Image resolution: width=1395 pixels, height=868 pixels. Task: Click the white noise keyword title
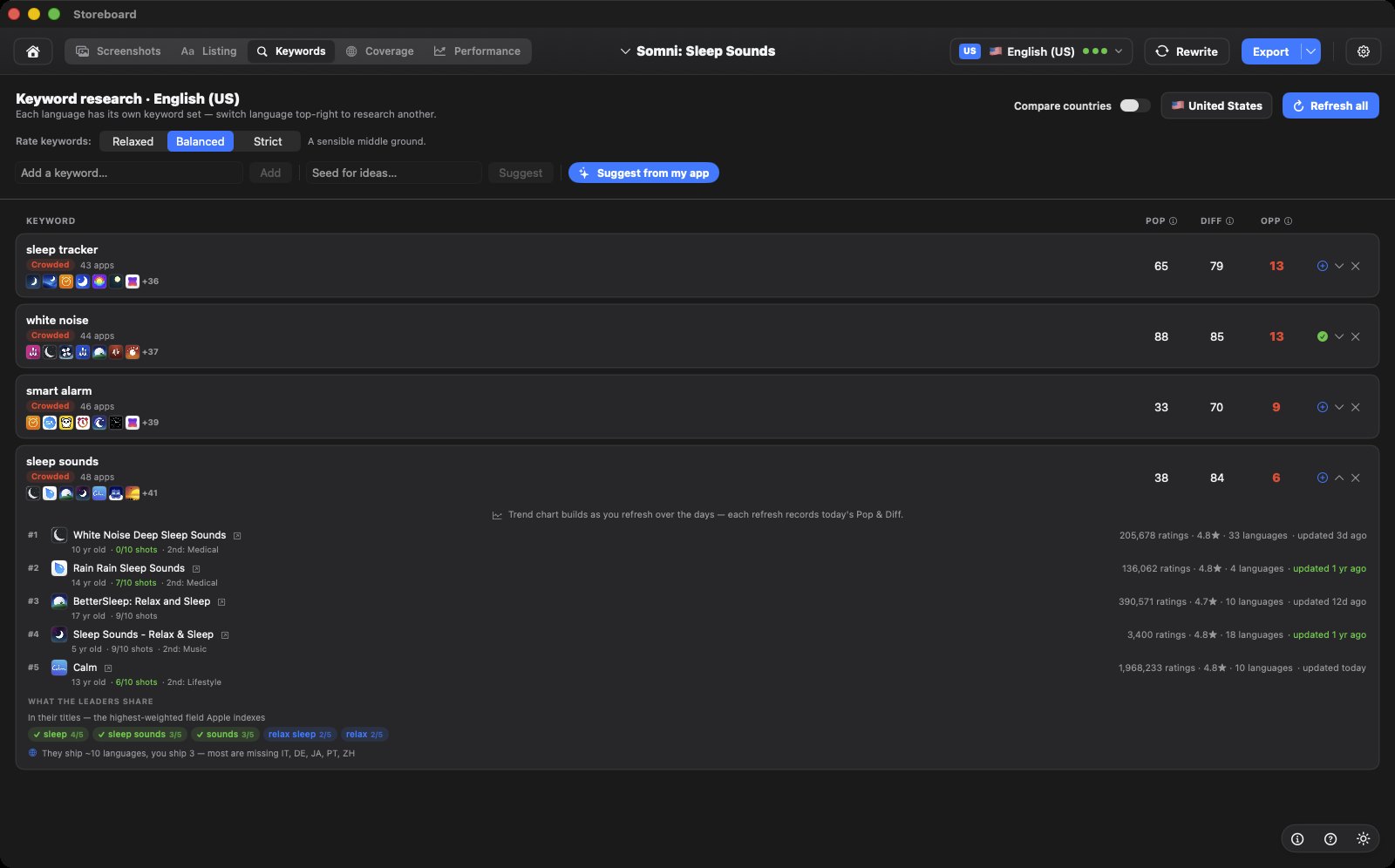(58, 321)
